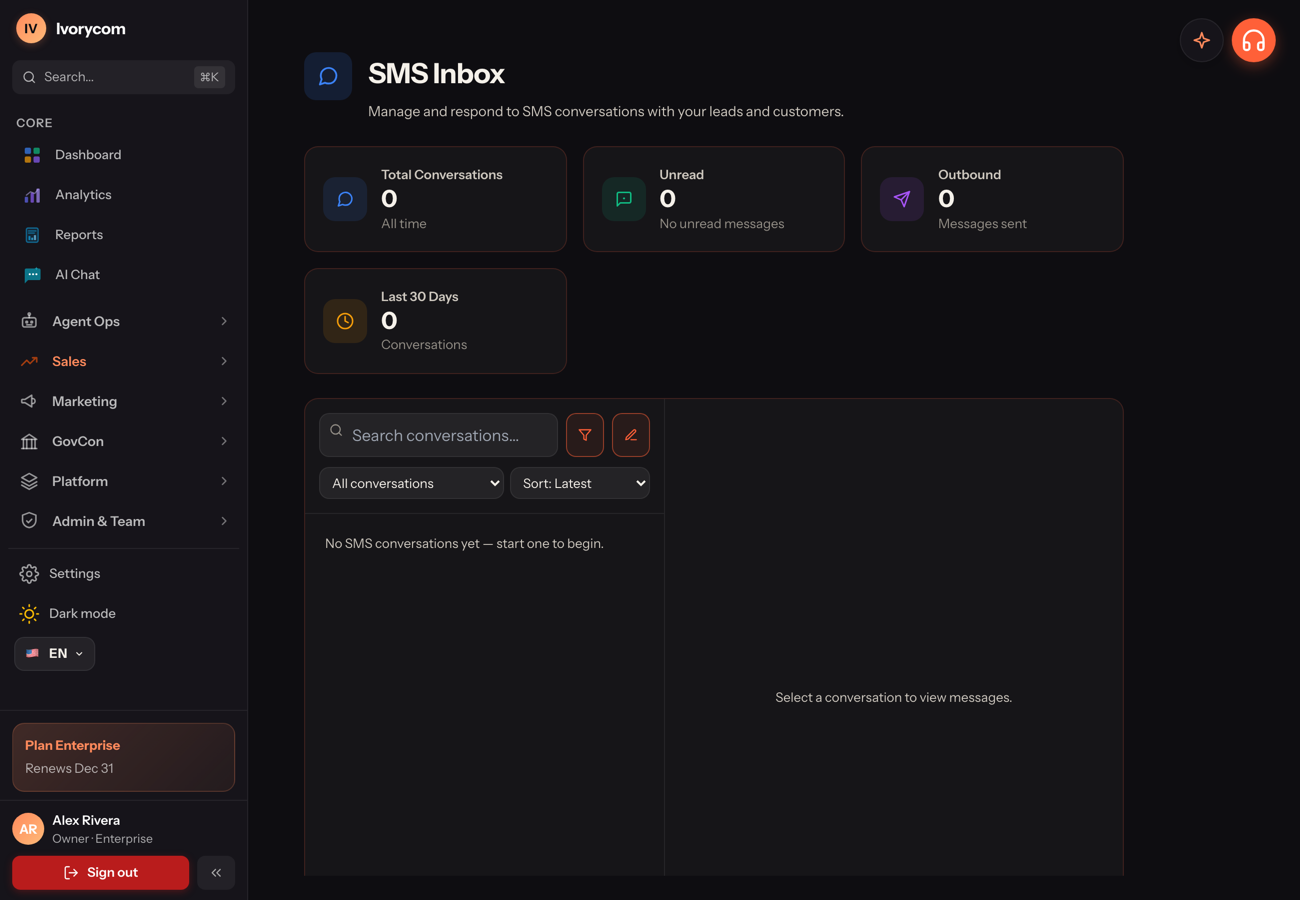Expand the Admin & Team section
The width and height of the screenshot is (1300, 900).
point(124,521)
